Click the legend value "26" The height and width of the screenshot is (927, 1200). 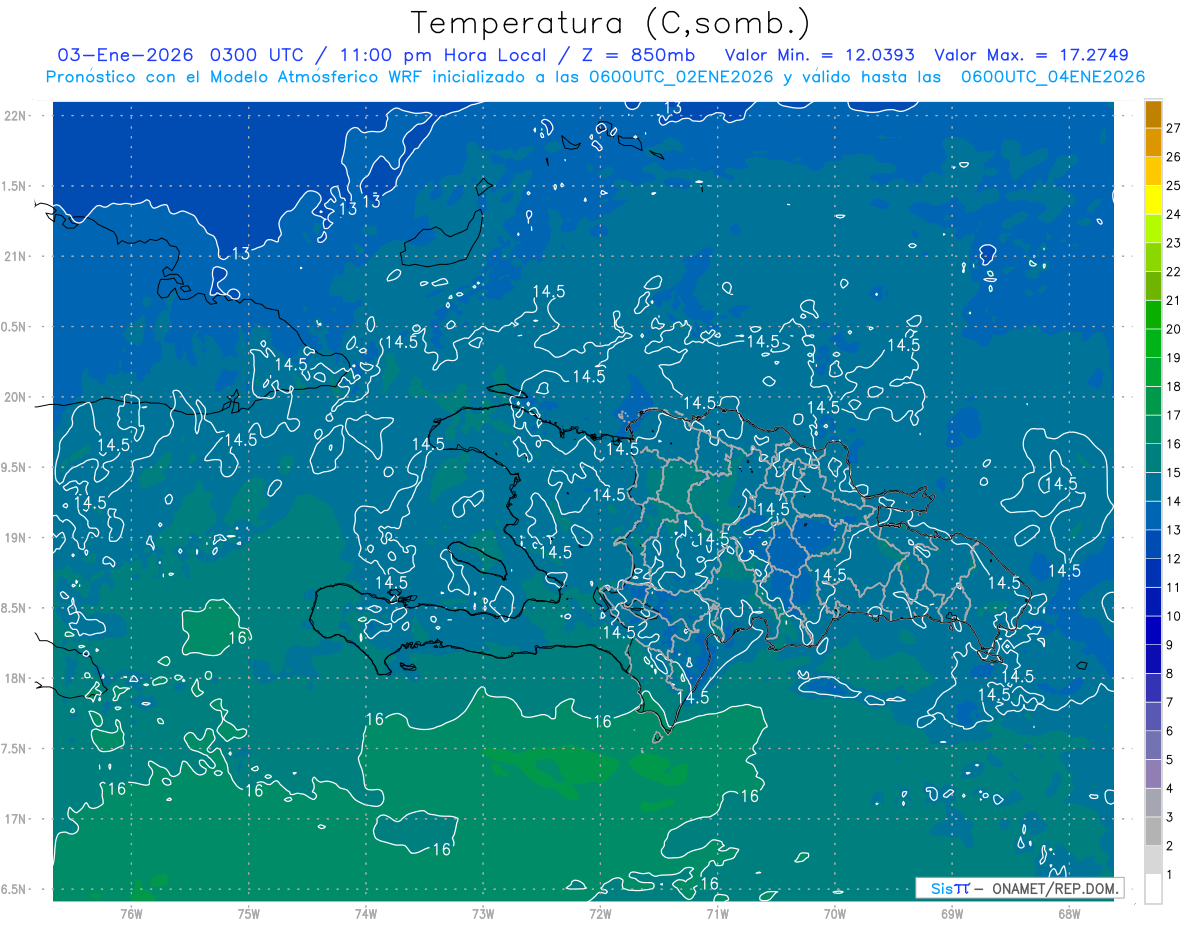(1174, 157)
